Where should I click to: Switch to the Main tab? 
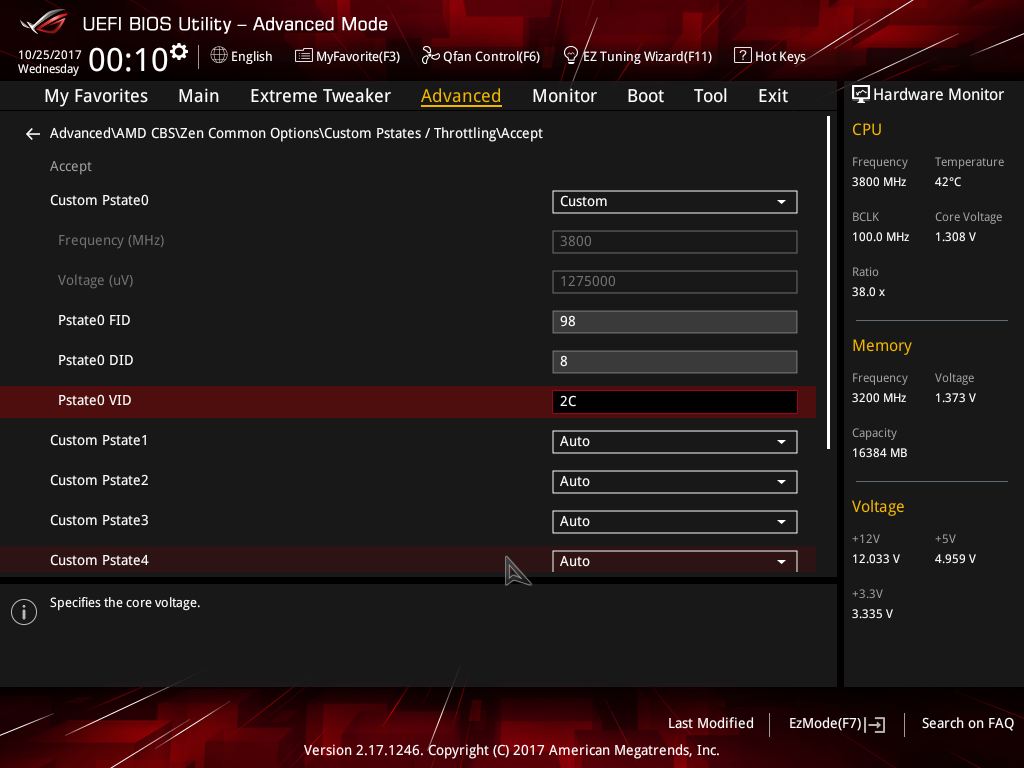199,96
